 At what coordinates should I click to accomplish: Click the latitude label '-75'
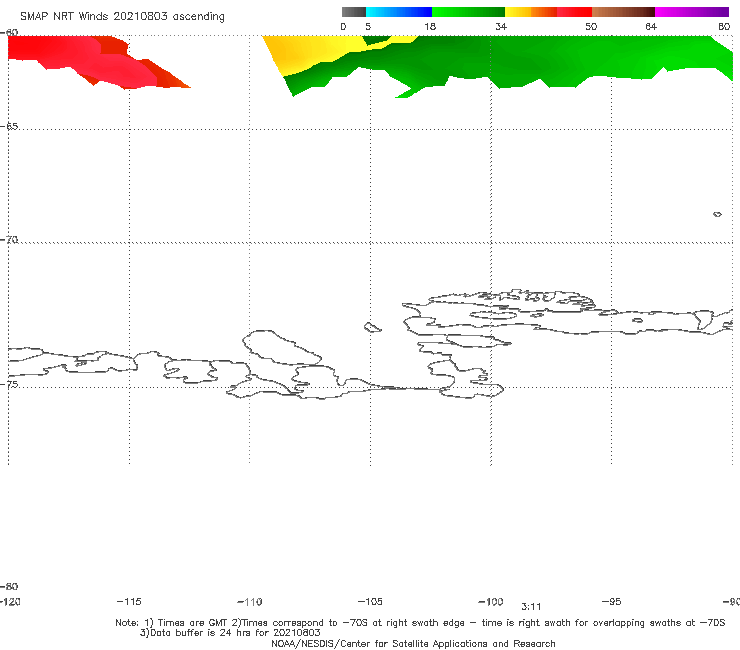coord(9,384)
